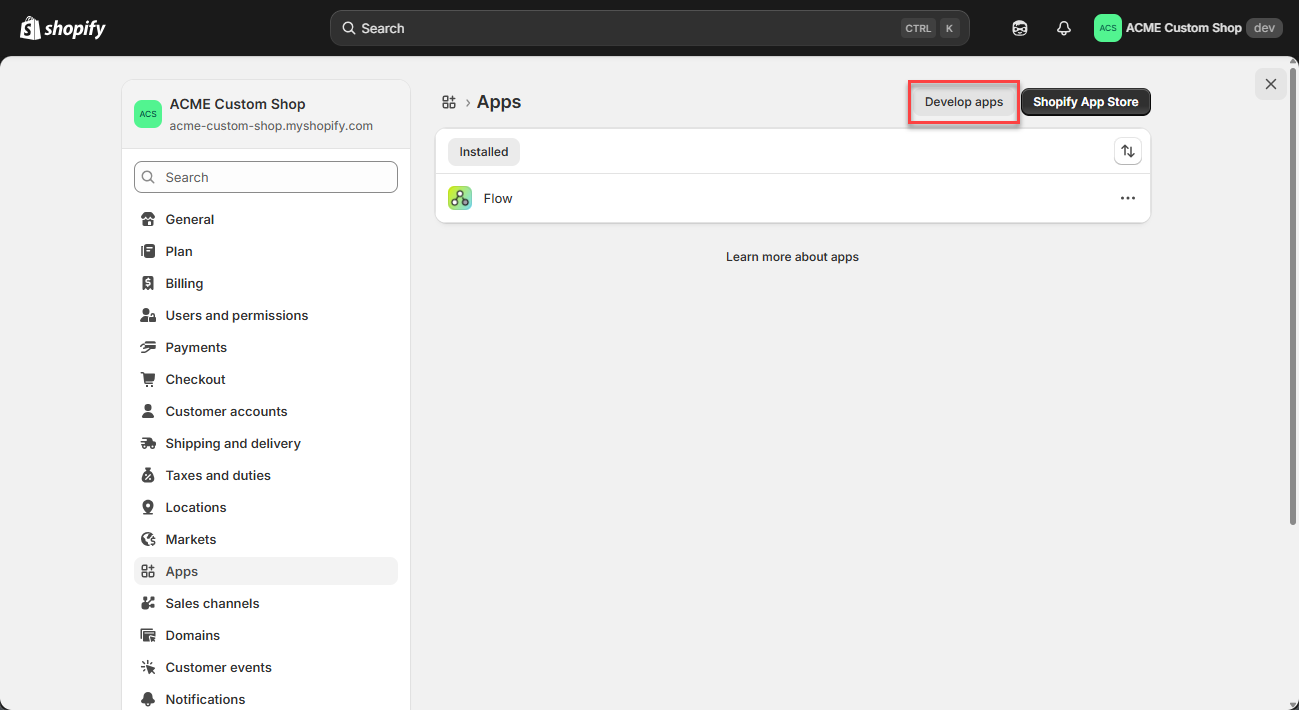Close the settings panel with the X
The height and width of the screenshot is (710, 1299).
[x=1271, y=84]
